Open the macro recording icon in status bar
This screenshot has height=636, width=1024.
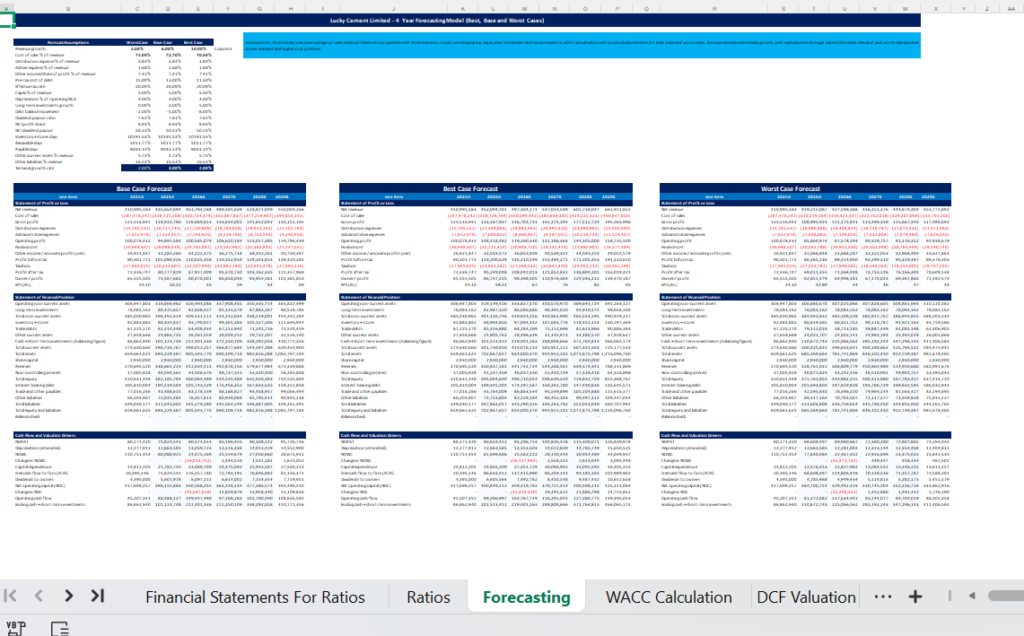coord(16,628)
